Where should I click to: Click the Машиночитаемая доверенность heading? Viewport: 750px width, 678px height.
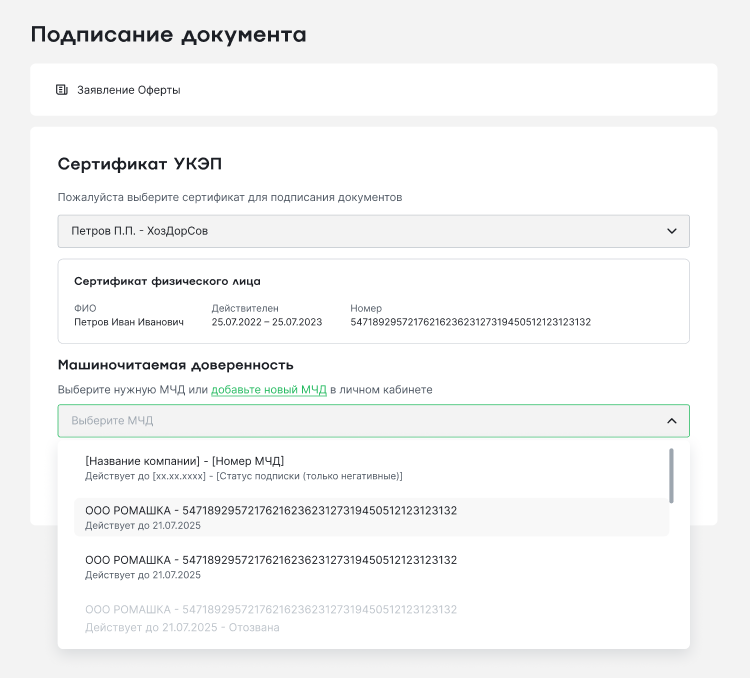click(x=175, y=365)
